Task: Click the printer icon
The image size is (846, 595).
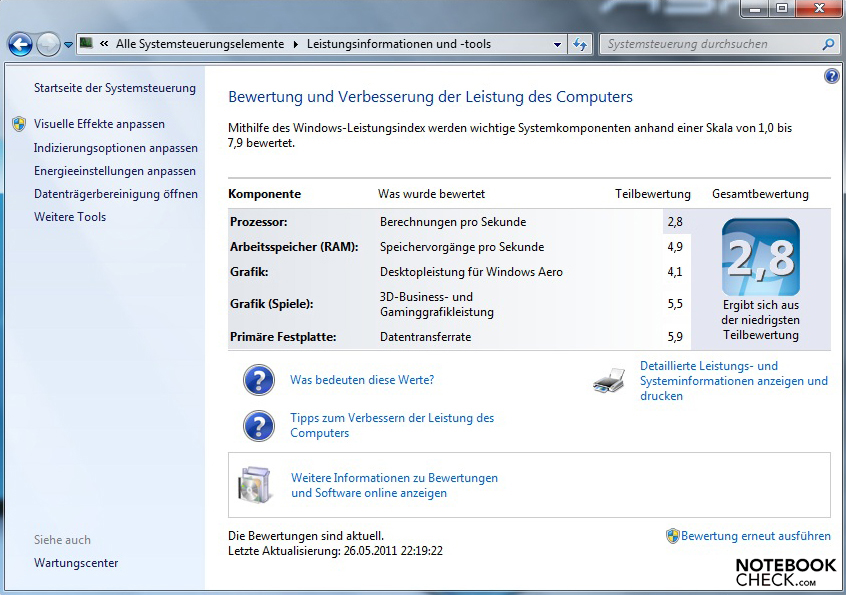Action: (x=609, y=381)
